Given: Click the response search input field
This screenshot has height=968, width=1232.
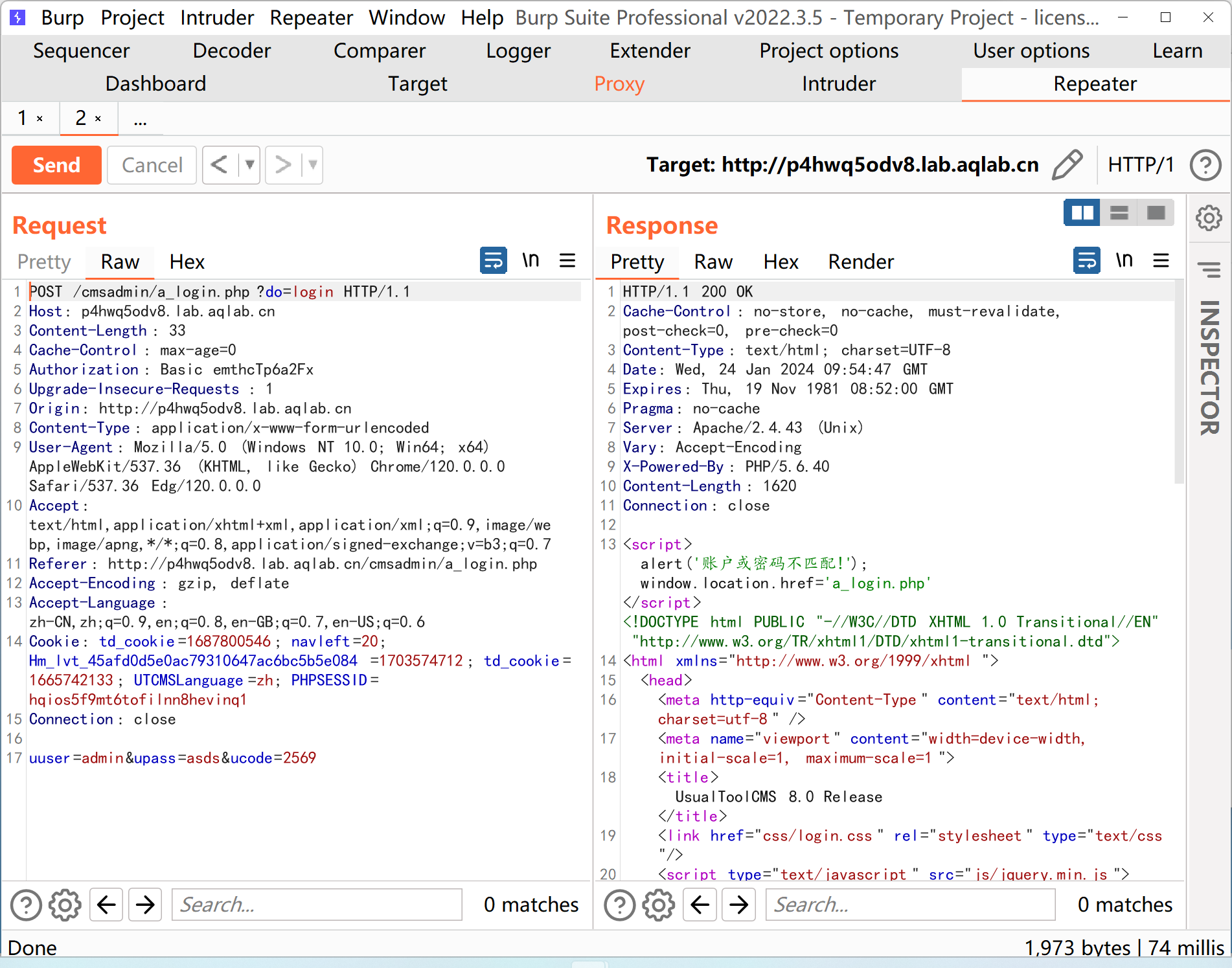Looking at the screenshot, I should point(910,905).
